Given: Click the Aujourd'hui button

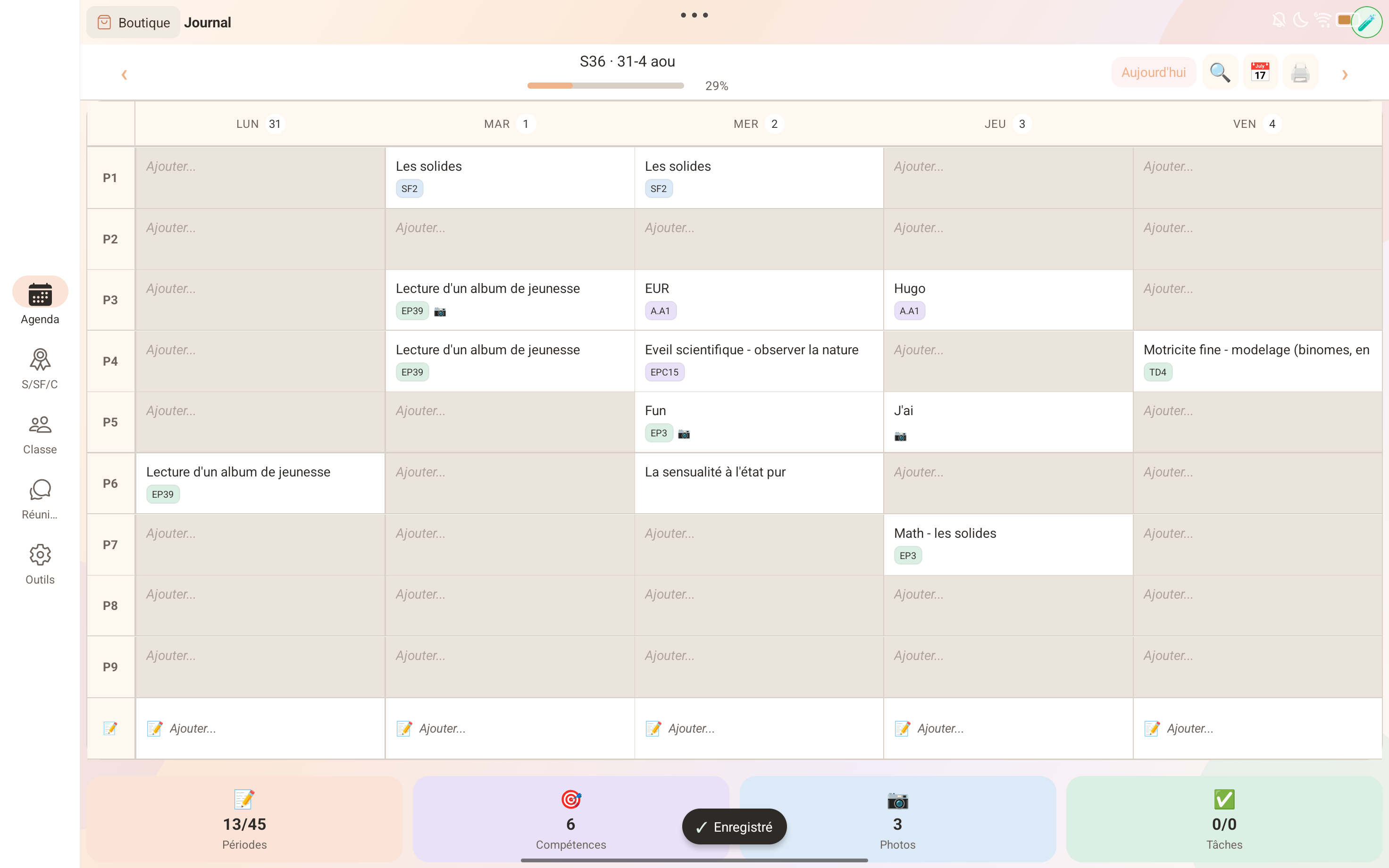Looking at the screenshot, I should [x=1153, y=72].
